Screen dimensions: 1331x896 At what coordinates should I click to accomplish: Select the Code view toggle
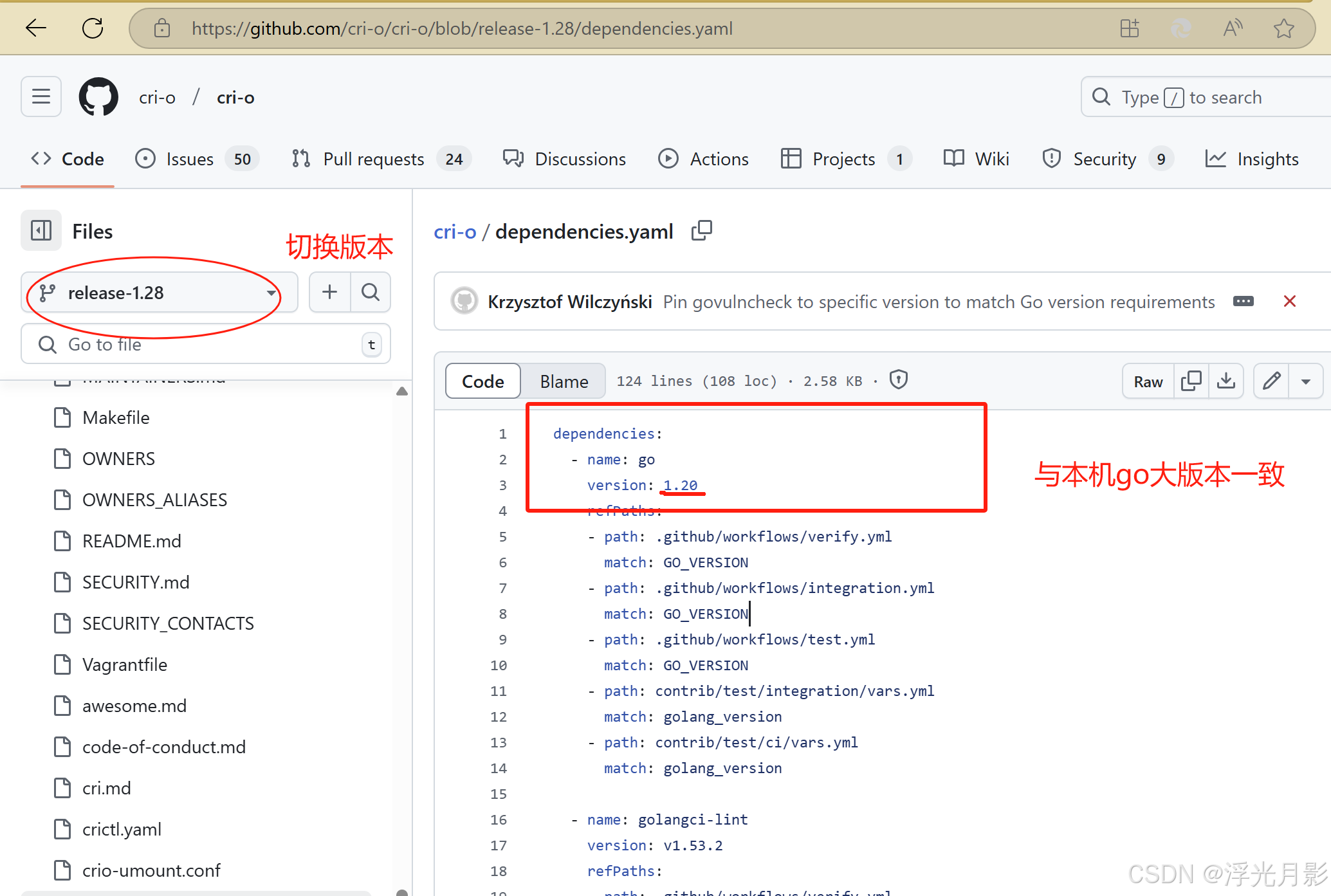point(482,381)
